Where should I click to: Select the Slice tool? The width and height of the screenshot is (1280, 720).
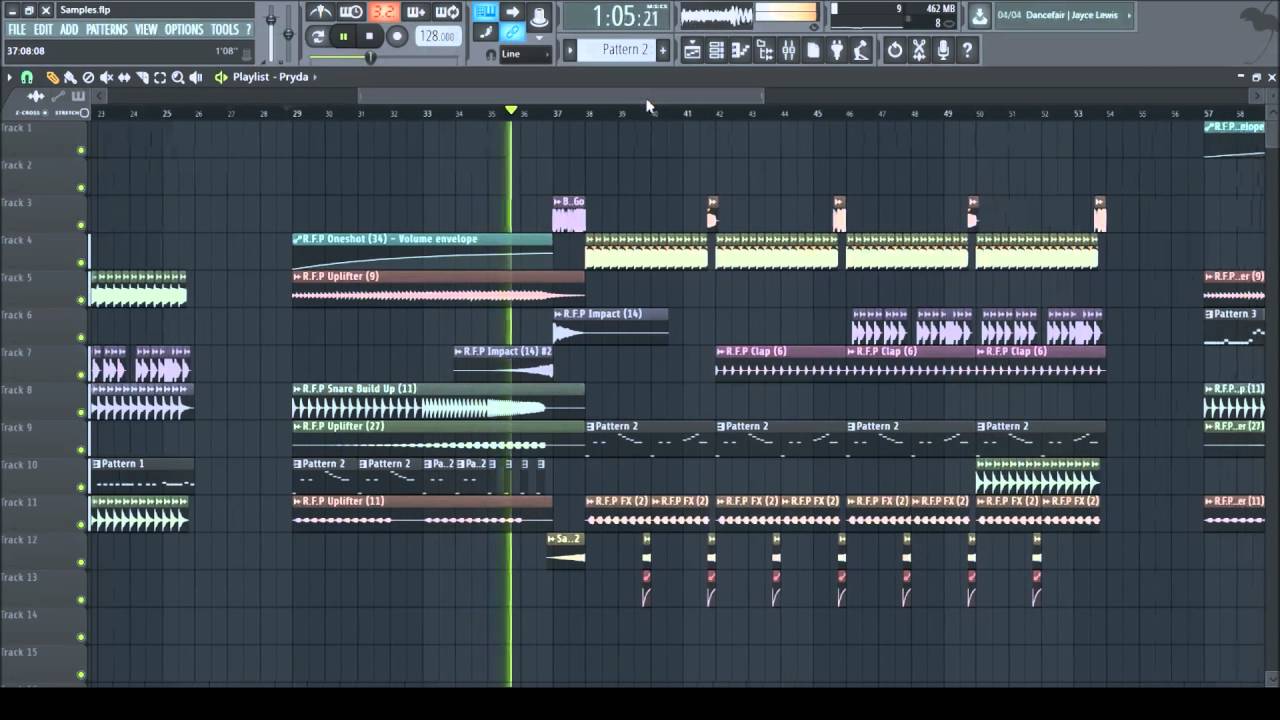coord(142,77)
